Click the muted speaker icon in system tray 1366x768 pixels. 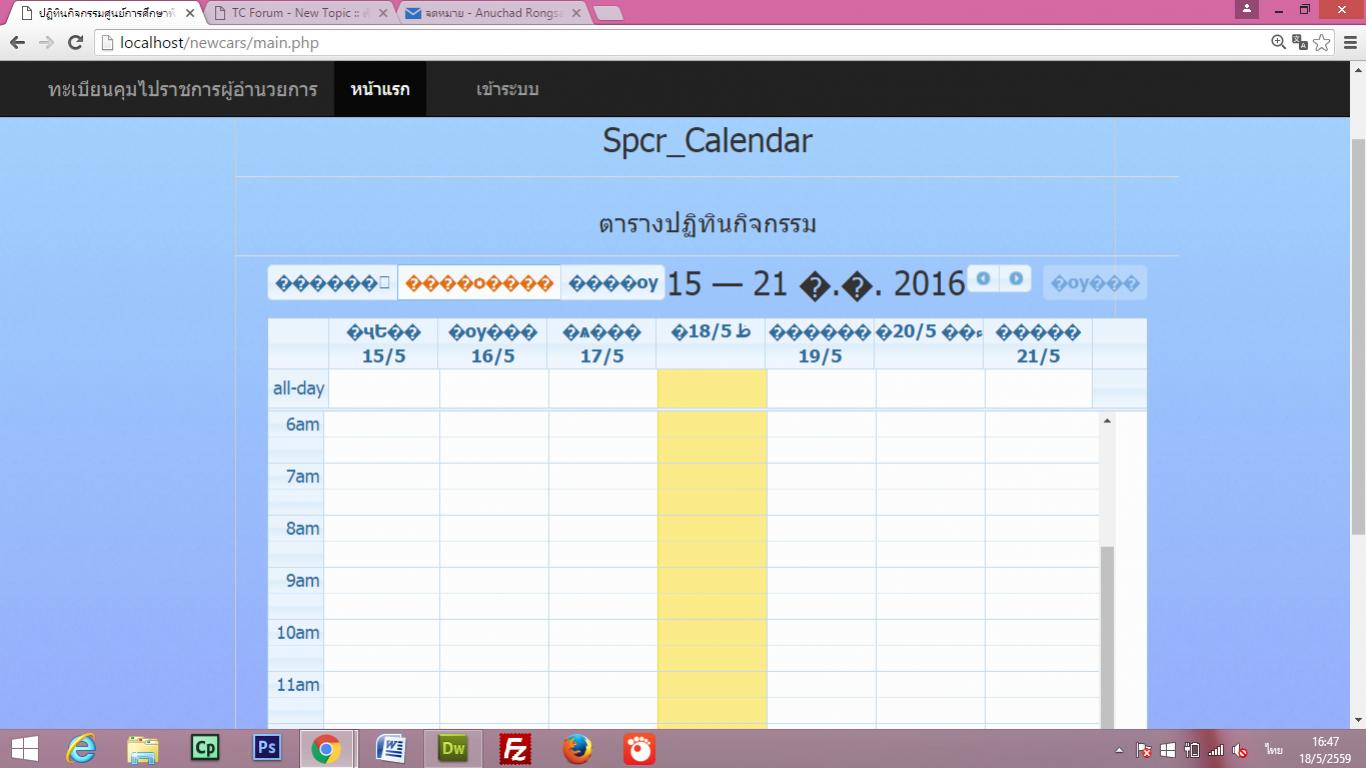point(1242,748)
